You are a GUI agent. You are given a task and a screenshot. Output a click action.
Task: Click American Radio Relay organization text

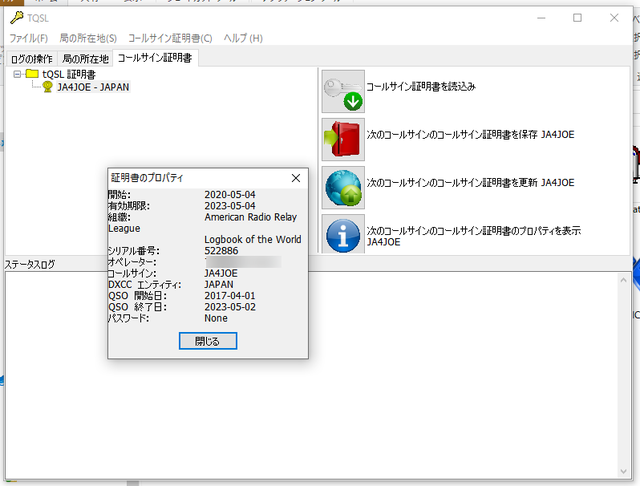[x=251, y=217]
